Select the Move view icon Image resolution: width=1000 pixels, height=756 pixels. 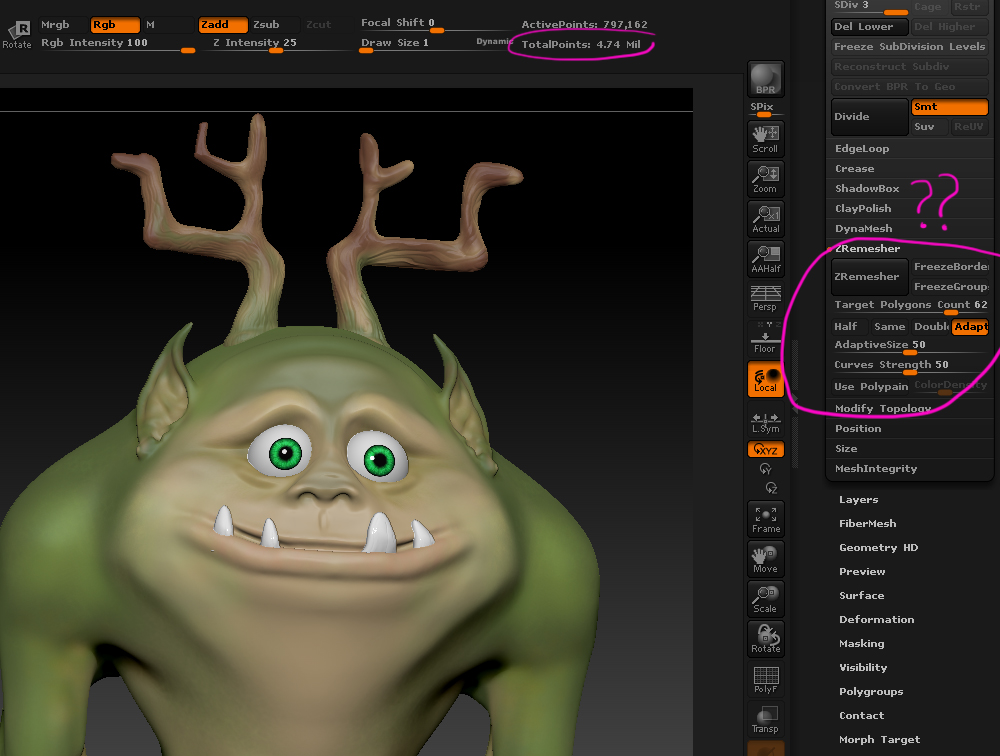click(765, 559)
